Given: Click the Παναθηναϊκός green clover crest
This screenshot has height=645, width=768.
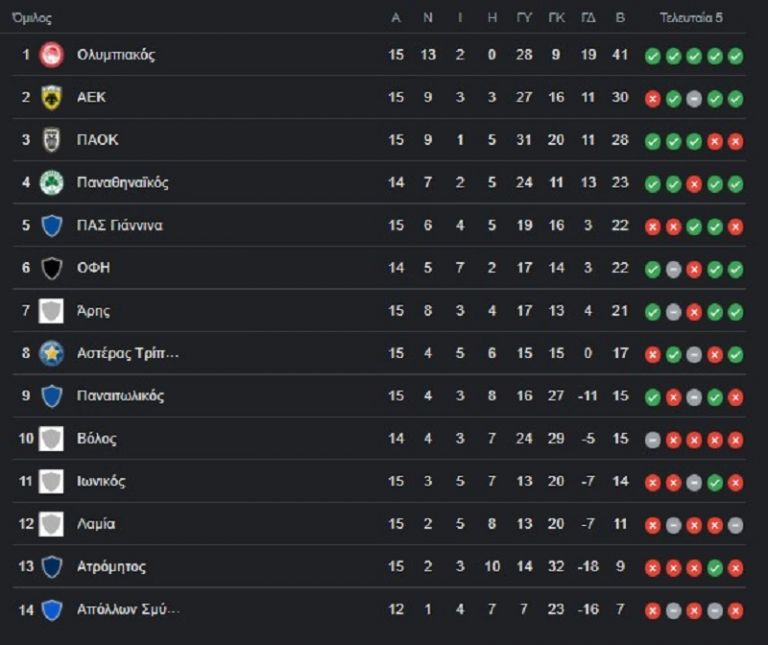Looking at the screenshot, I should 51,182.
